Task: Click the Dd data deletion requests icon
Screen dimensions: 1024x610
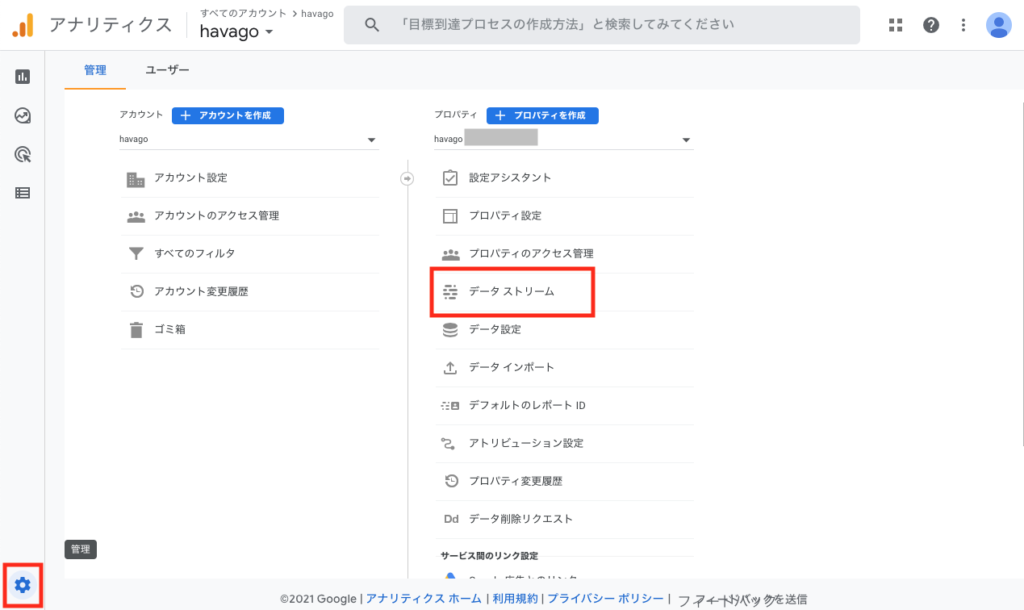Action: click(451, 519)
